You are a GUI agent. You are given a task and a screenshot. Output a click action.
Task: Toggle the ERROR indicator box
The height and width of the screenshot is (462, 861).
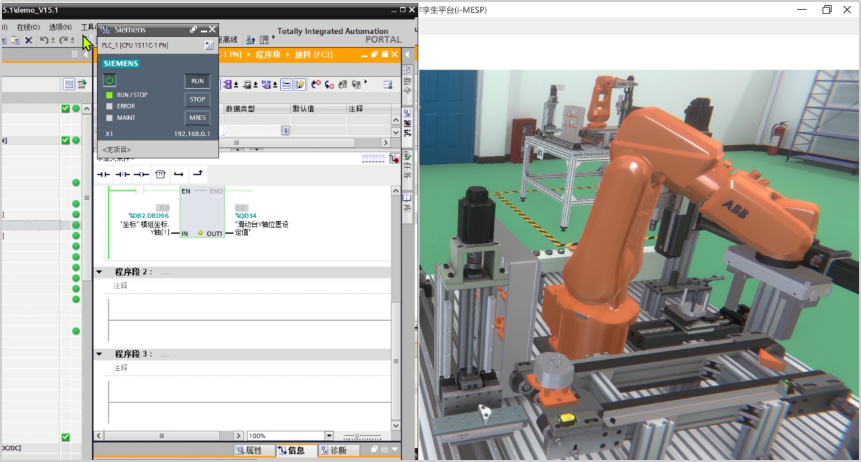(109, 106)
